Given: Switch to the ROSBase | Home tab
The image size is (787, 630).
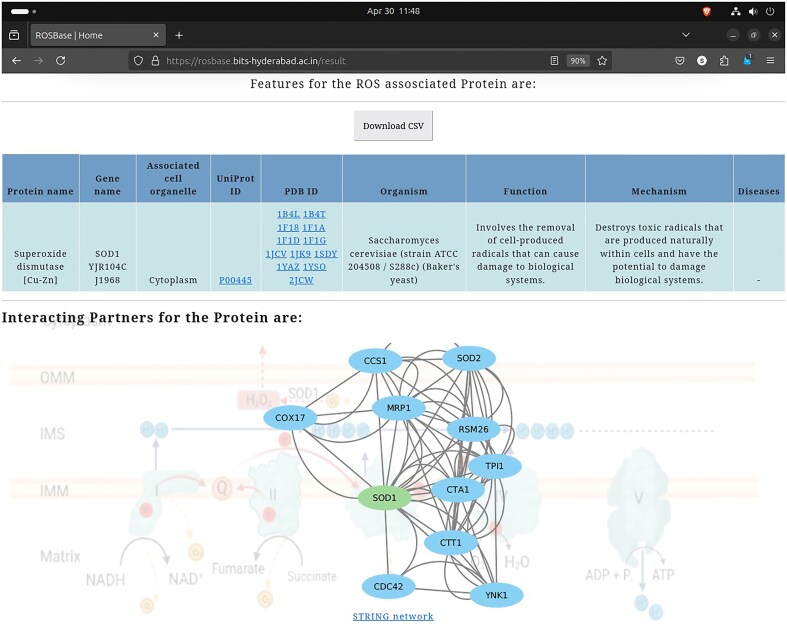Looking at the screenshot, I should coord(98,35).
